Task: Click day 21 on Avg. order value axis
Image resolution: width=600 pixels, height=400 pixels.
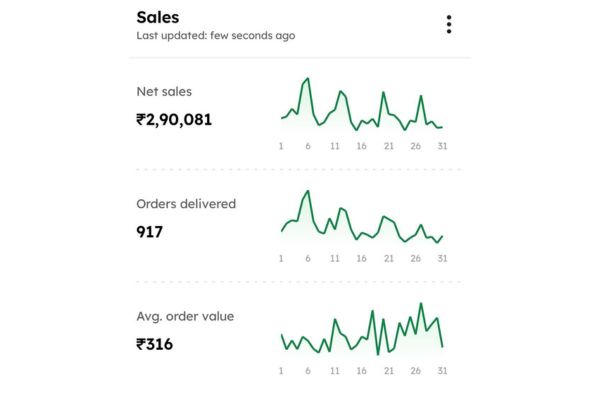Action: 389,370
